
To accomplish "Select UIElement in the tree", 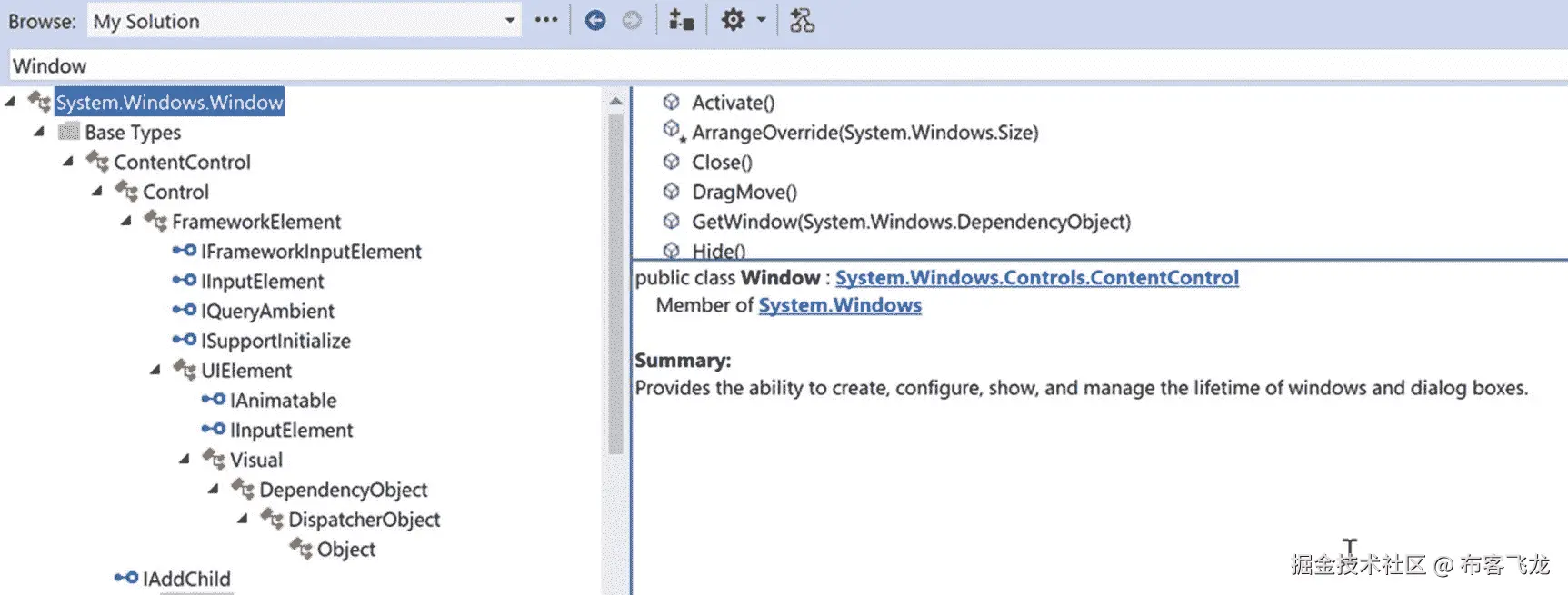I will [x=246, y=371].
